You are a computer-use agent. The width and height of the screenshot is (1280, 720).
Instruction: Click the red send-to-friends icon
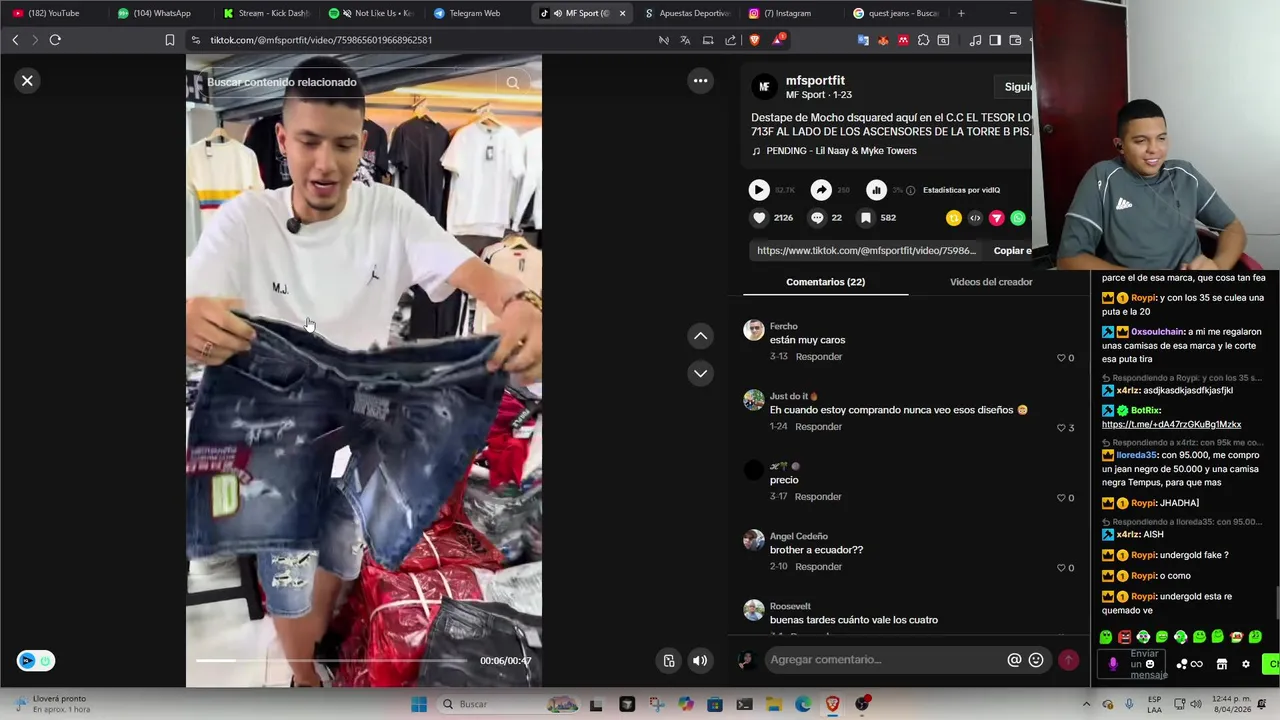coord(997,218)
